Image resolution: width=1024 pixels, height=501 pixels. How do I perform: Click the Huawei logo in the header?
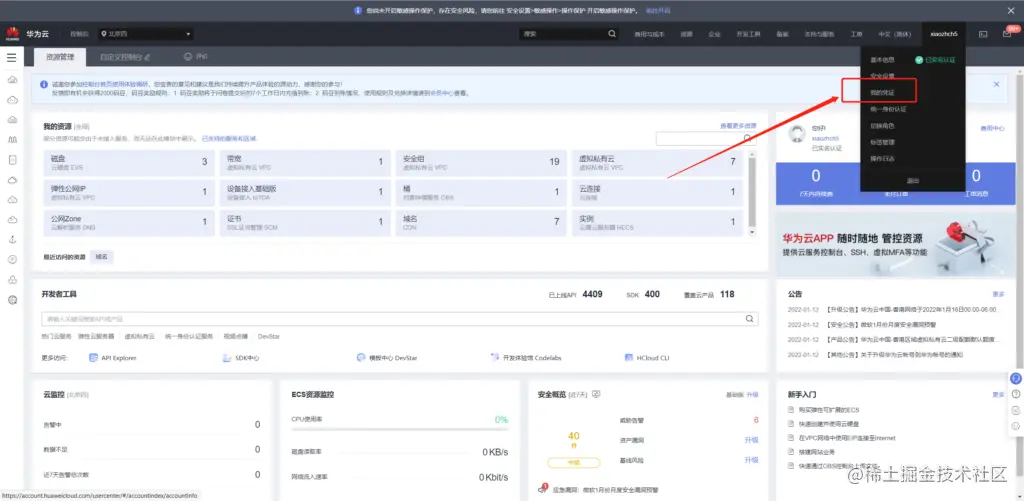[12, 33]
